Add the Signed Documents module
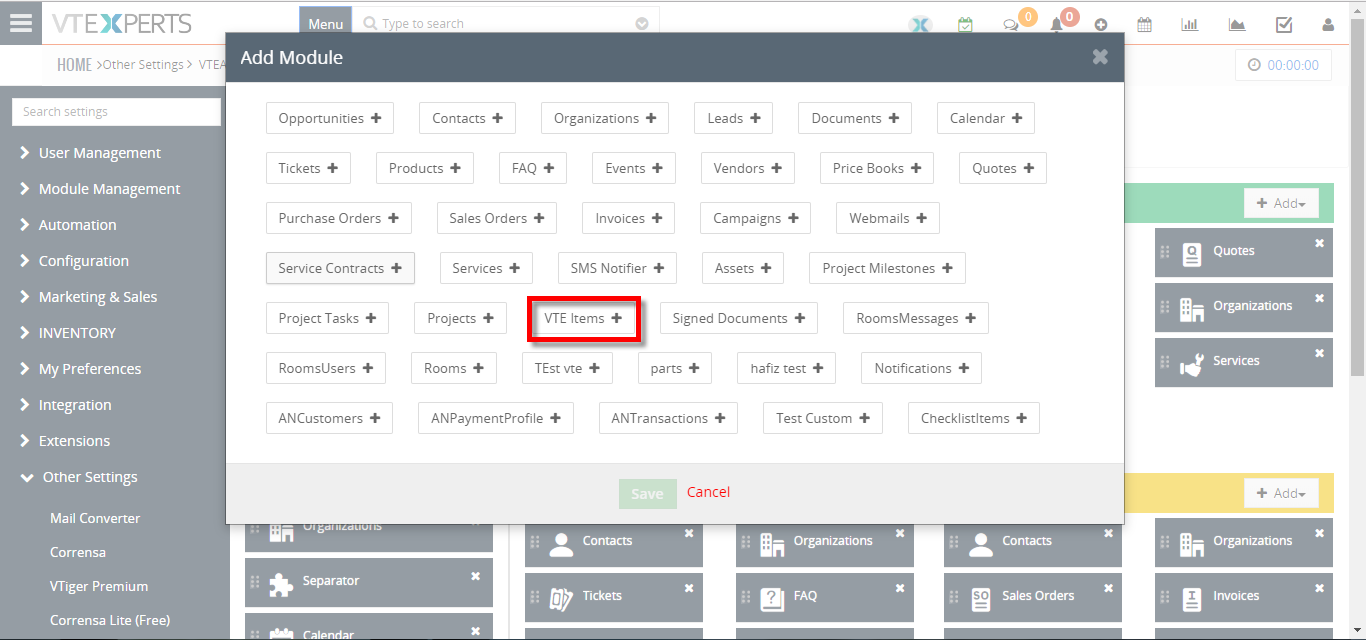This screenshot has width=1366, height=640. tap(739, 318)
